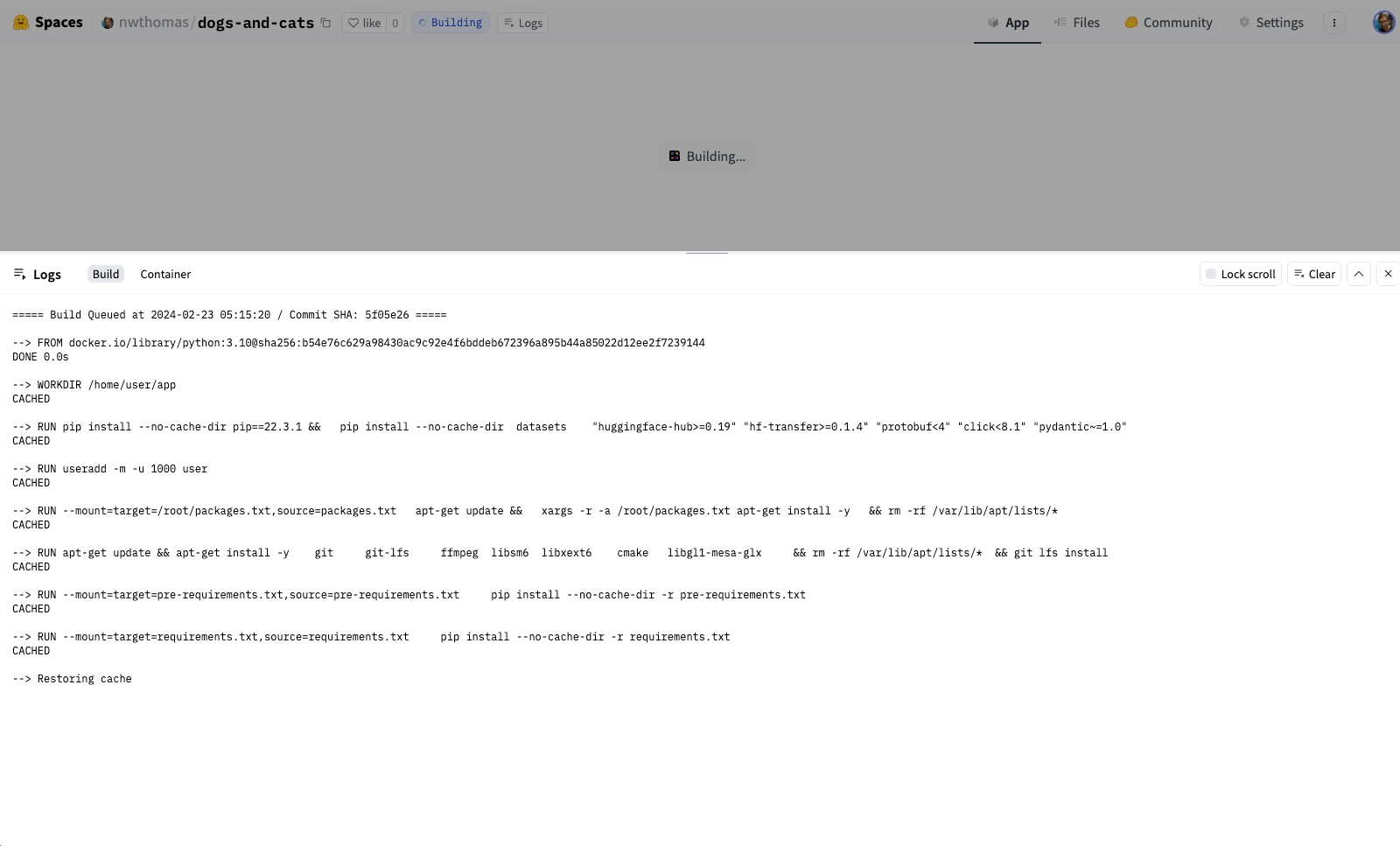This screenshot has height=846, width=1400.
Task: Click the like count number
Action: click(x=395, y=23)
